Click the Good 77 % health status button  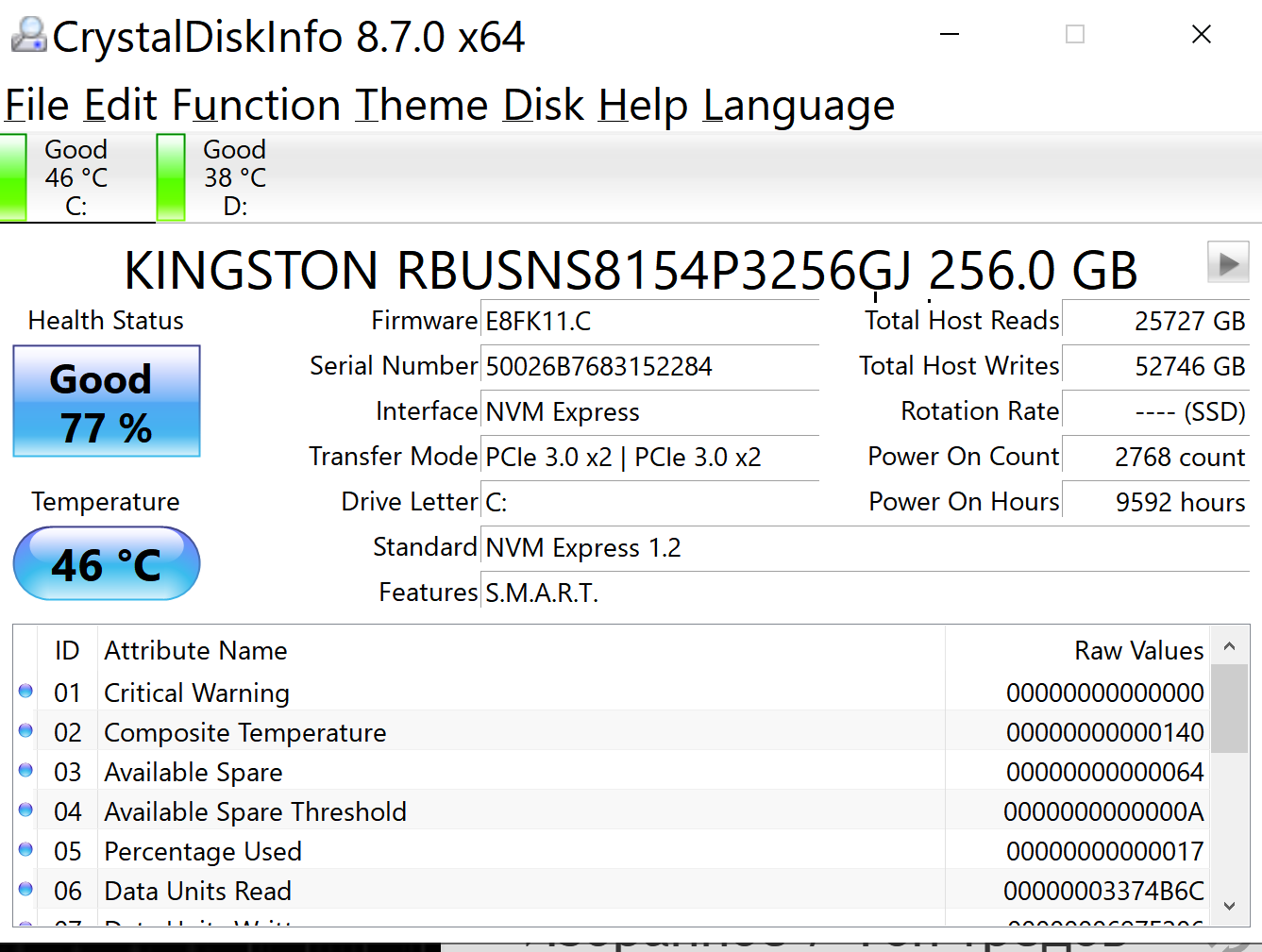click(107, 401)
